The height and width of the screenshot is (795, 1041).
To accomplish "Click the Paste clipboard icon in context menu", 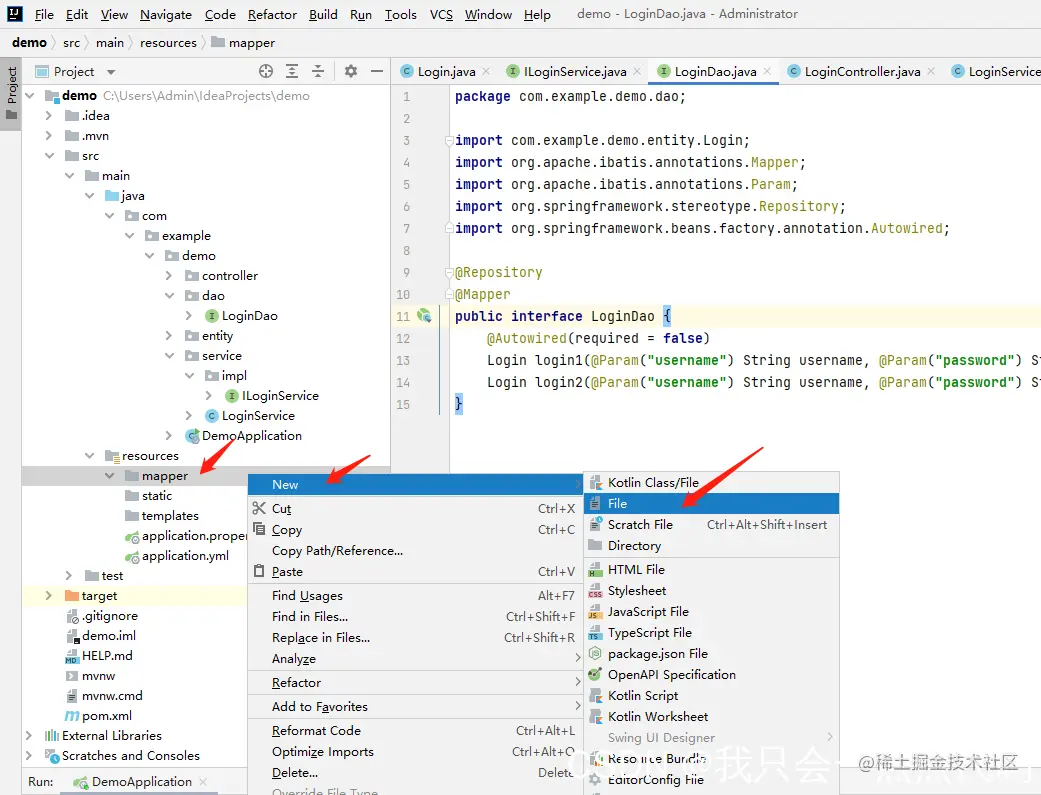I will pyautogui.click(x=259, y=571).
